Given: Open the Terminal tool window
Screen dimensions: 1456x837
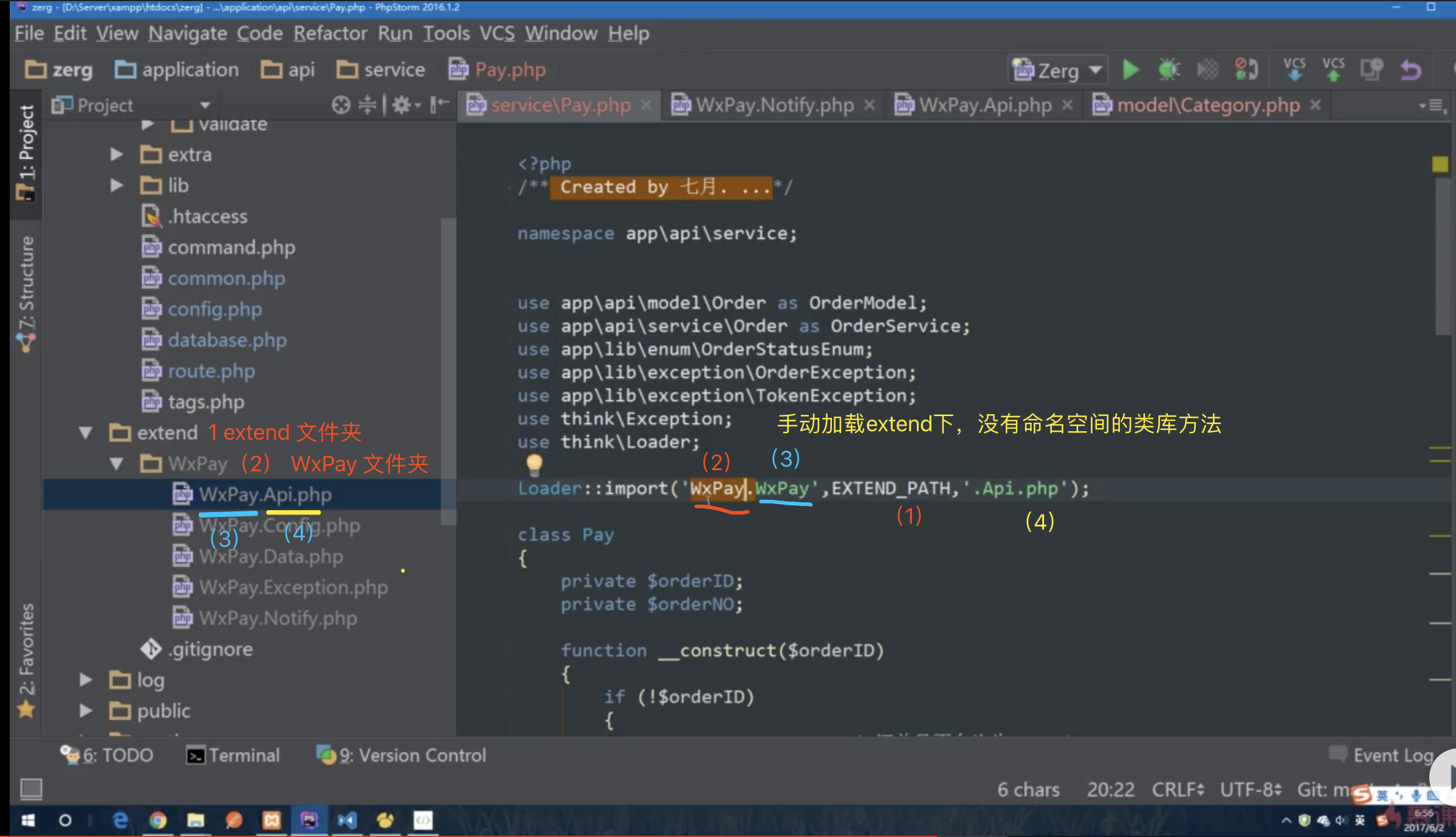Looking at the screenshot, I should tap(233, 756).
